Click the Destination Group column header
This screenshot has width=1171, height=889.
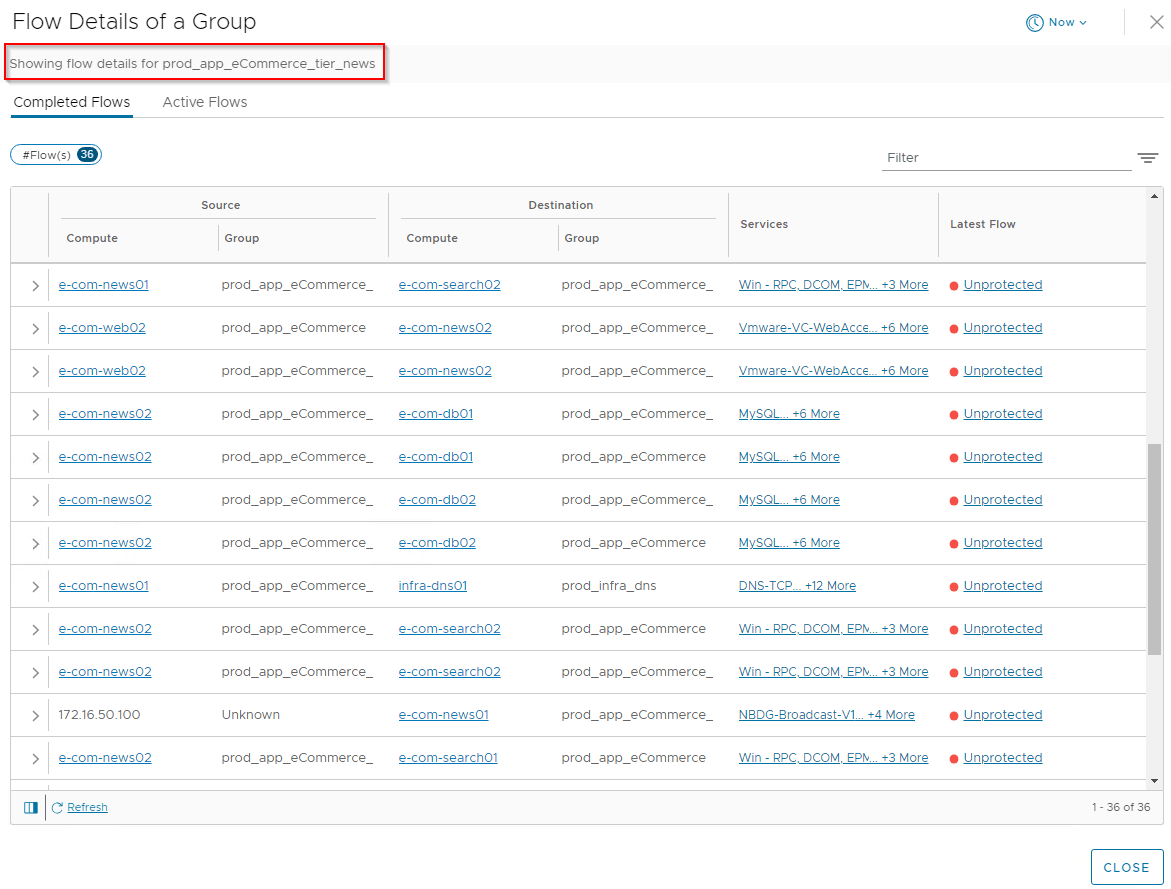pyautogui.click(x=582, y=238)
